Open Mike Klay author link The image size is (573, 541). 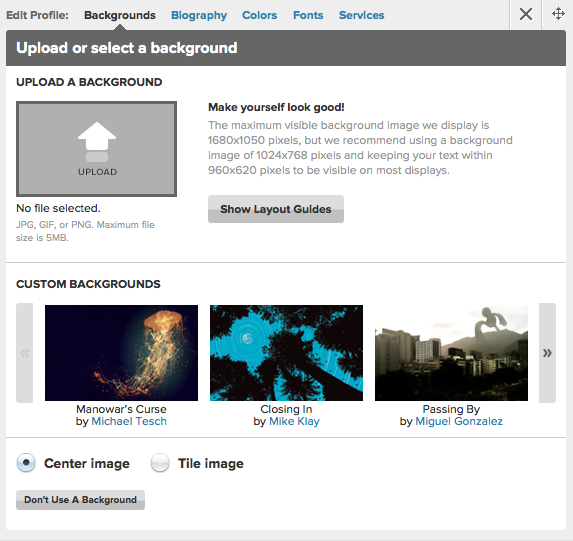pos(294,421)
